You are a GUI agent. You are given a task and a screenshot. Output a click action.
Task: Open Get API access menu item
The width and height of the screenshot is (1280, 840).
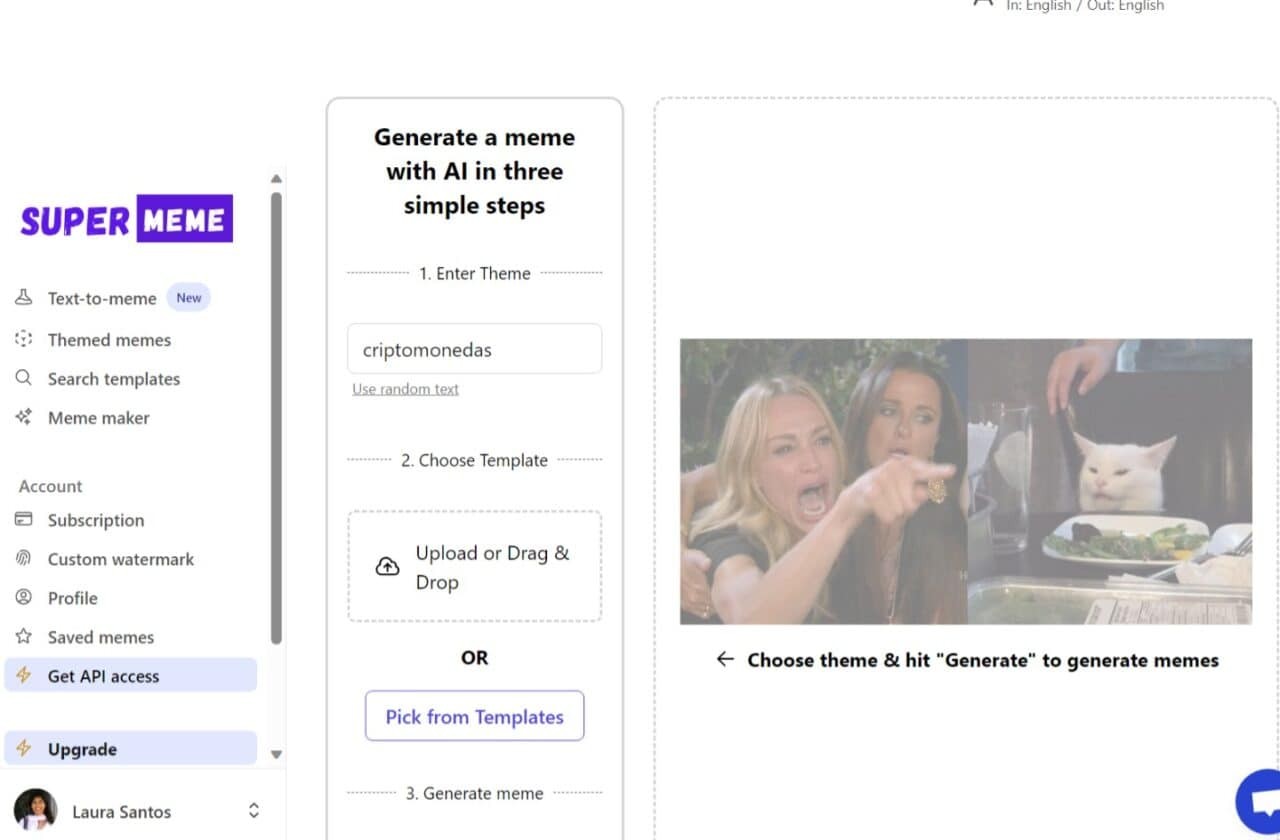(131, 675)
